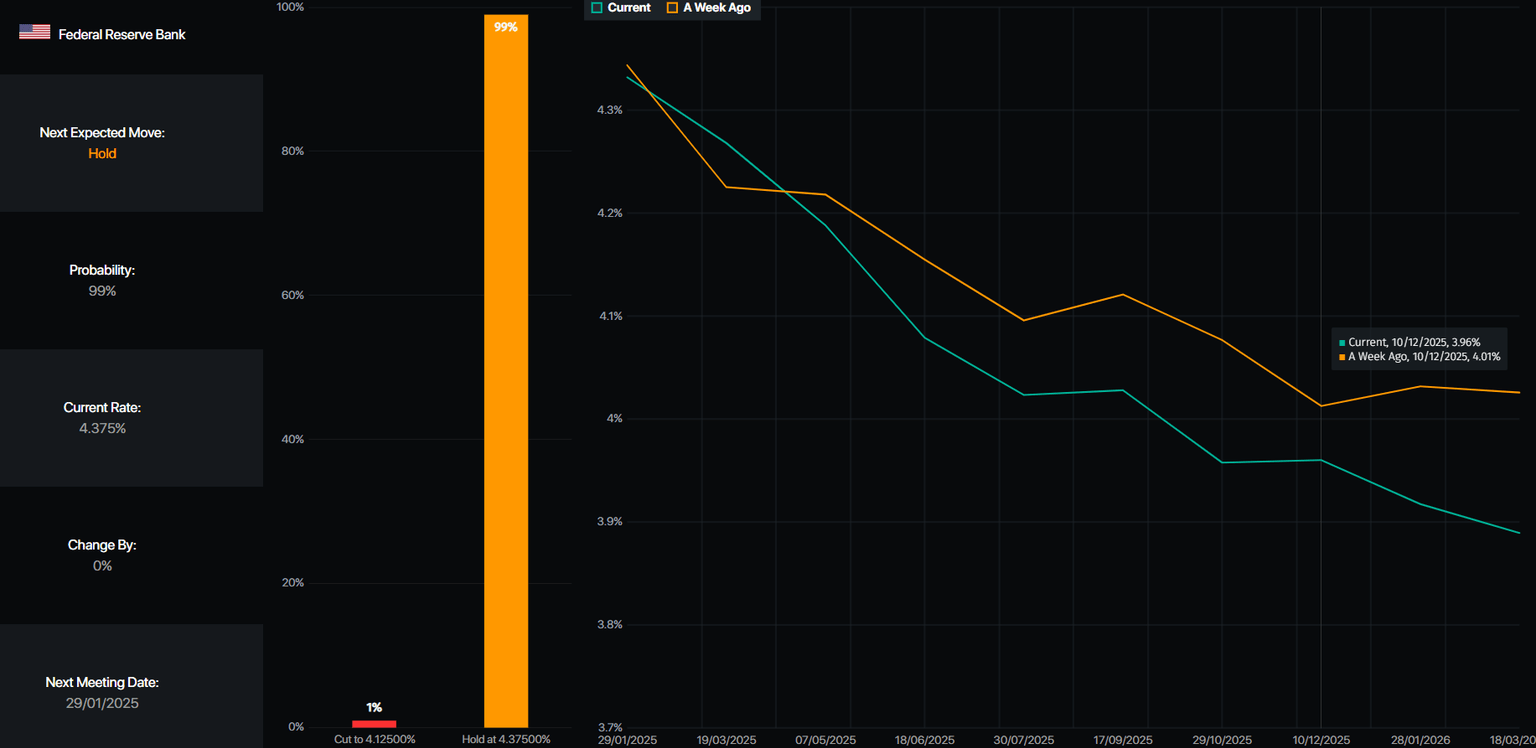The height and width of the screenshot is (748, 1536).
Task: Click the Federal Reserve Bank title
Action: pos(122,34)
